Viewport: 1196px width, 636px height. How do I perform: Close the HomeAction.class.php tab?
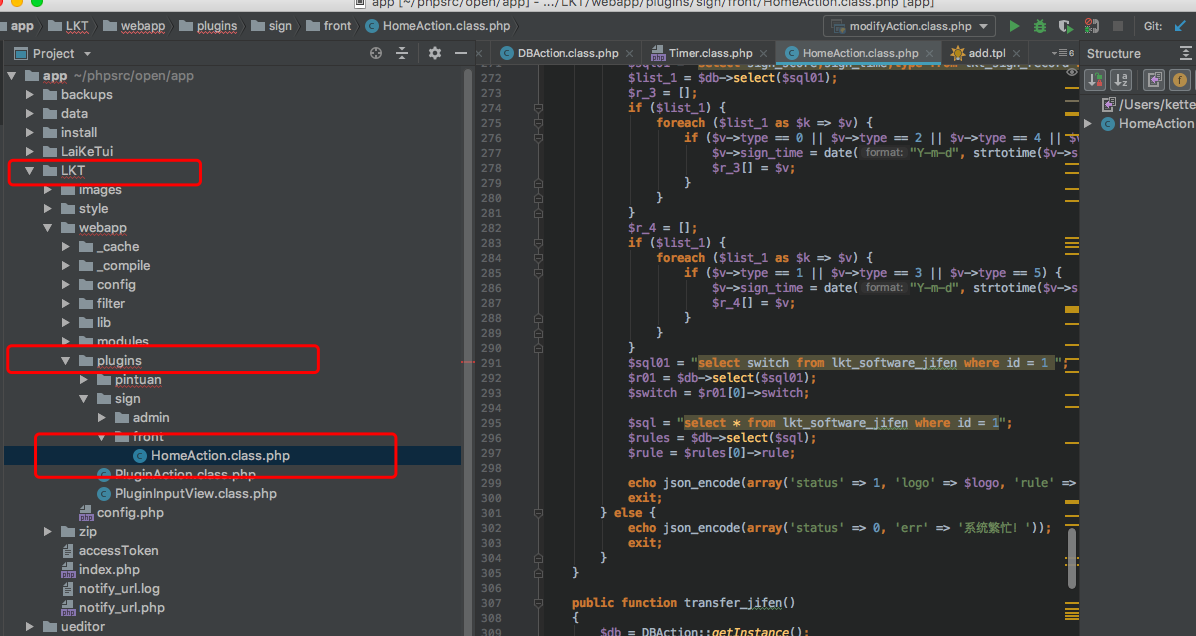click(x=929, y=53)
